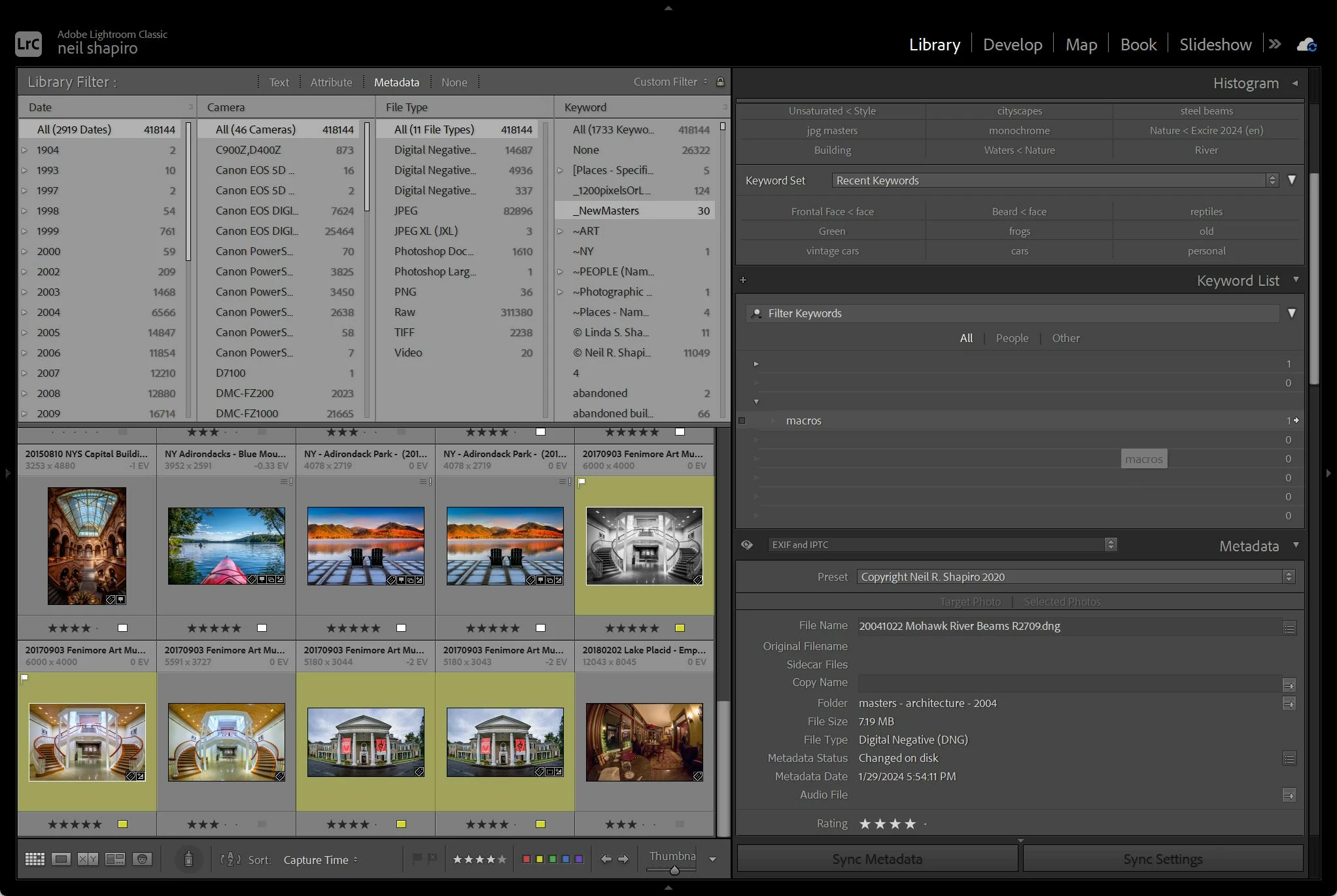1337x896 pixels.
Task: Switch to Grid view icon
Action: [35, 859]
